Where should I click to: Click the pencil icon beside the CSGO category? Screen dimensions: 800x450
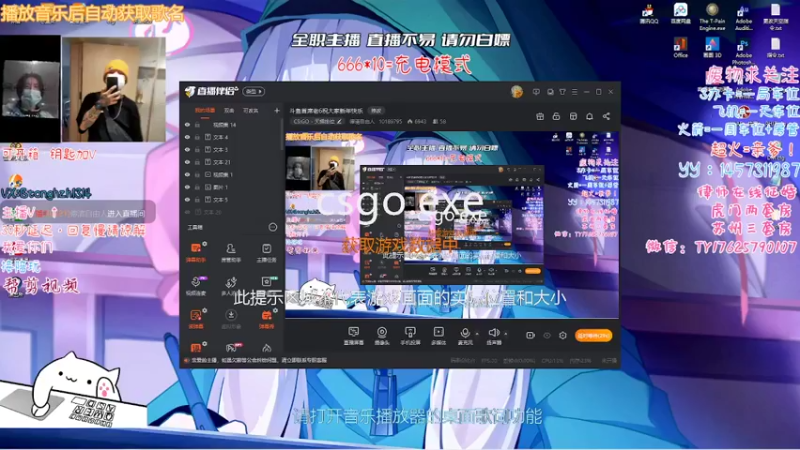[339, 121]
